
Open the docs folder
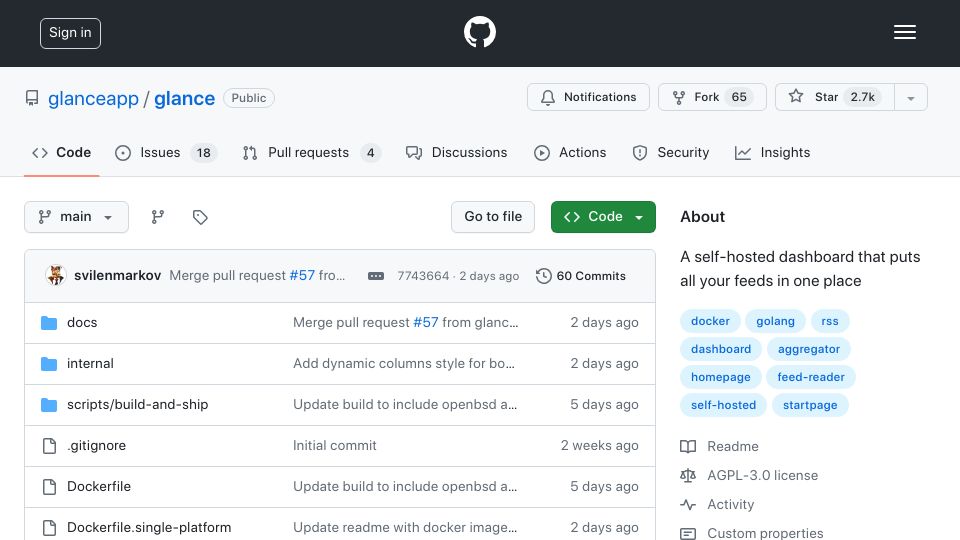[x=82, y=323]
